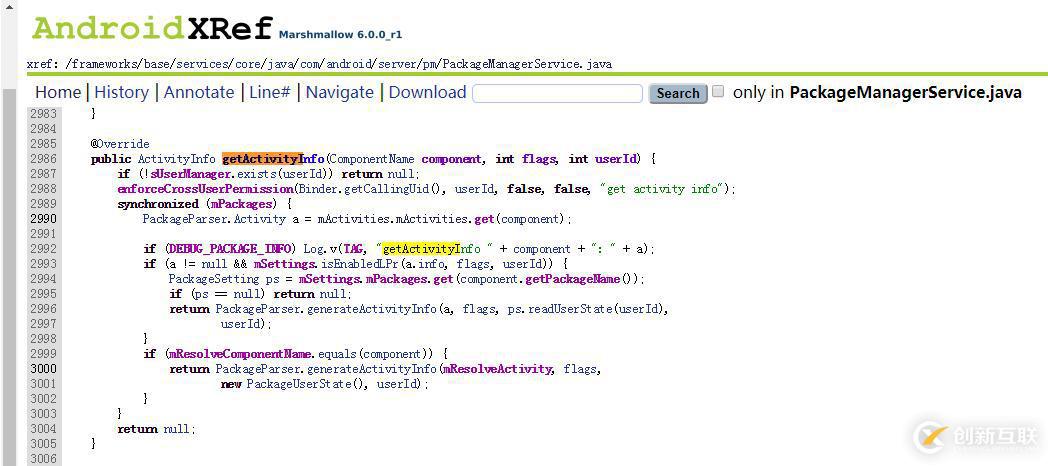The width and height of the screenshot is (1048, 466).
Task: Toggle Line# numbering
Action: click(x=270, y=92)
